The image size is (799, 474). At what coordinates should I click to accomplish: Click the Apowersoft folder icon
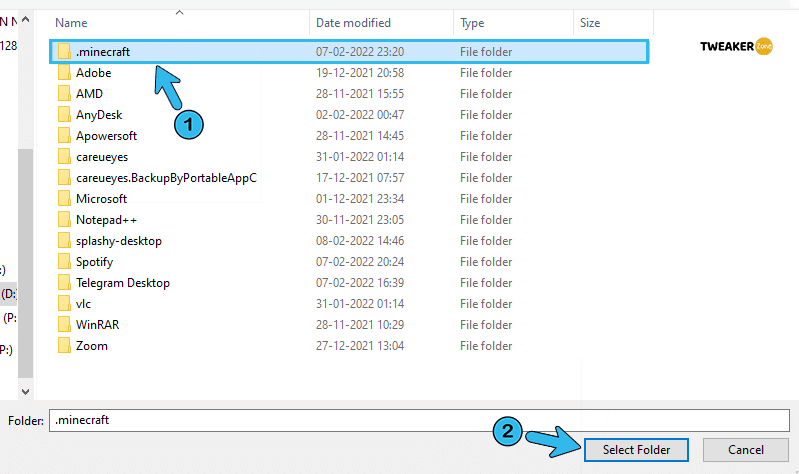(x=64, y=136)
